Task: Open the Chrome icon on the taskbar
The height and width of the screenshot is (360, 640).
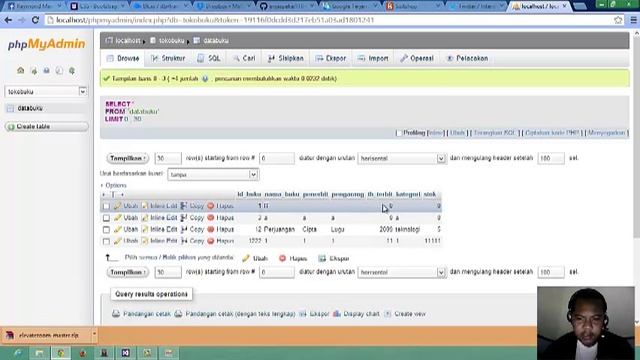Action: [61, 353]
